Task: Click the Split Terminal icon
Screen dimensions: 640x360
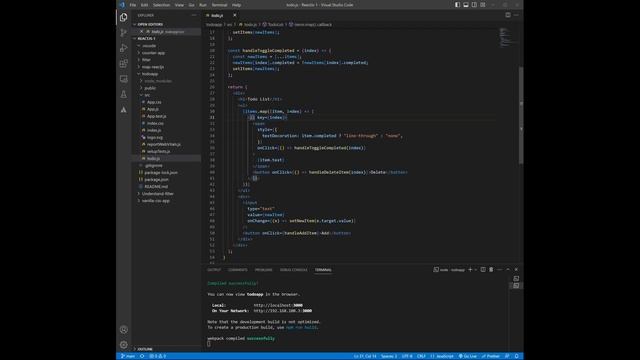Action: 483,270
